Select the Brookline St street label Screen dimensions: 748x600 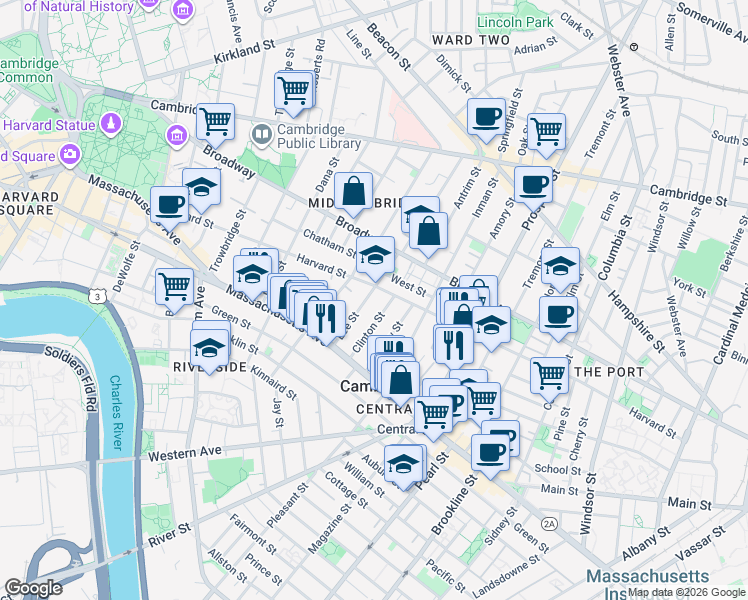[454, 505]
